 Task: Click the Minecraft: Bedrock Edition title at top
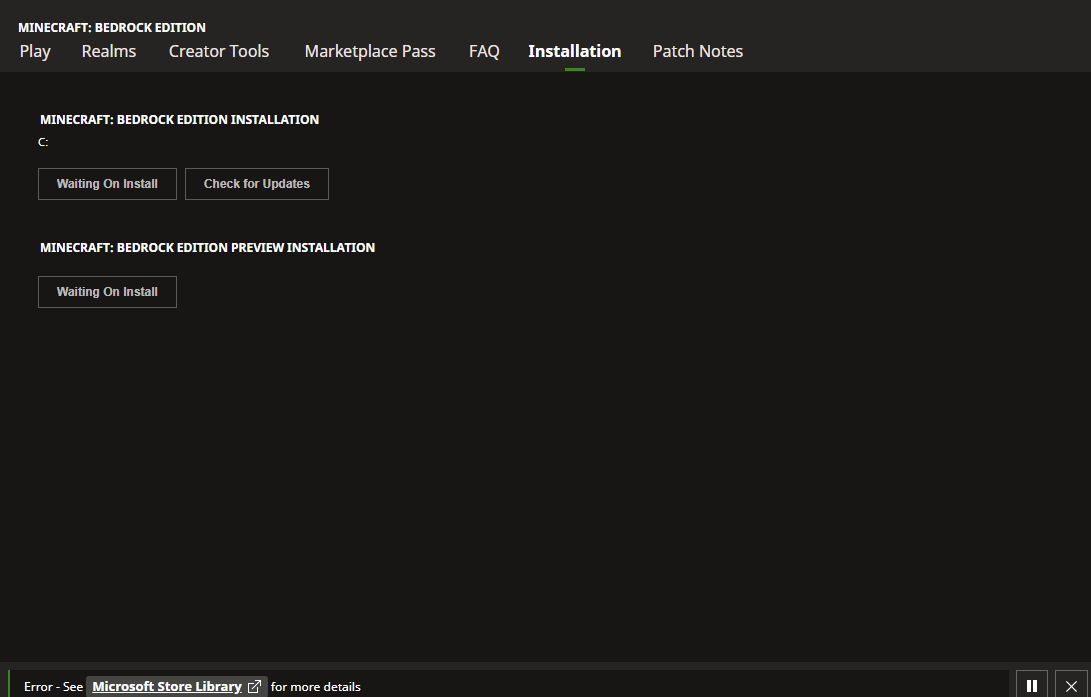point(112,27)
